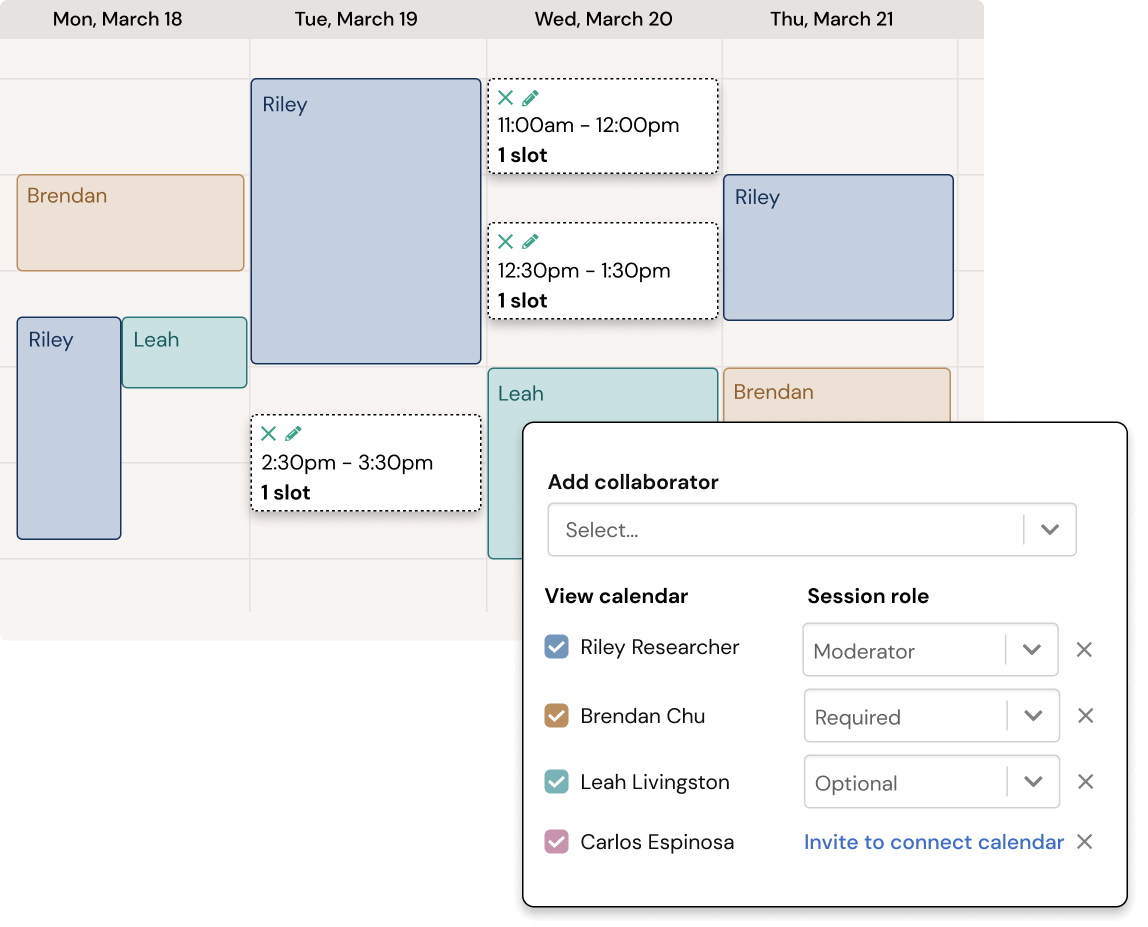
Task: Delete the 11:00am – 12:00pm slot
Action: 504,97
